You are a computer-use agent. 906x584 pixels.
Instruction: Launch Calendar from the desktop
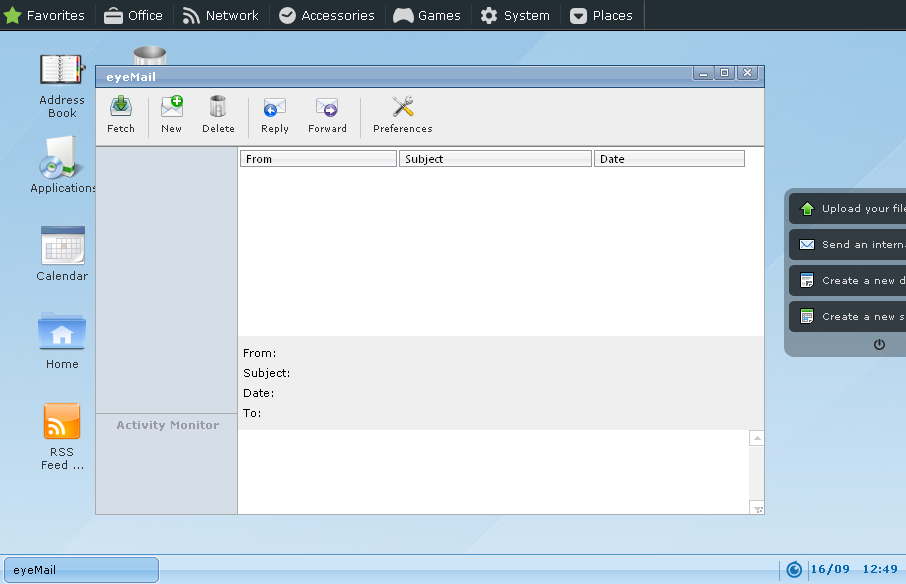pos(62,253)
